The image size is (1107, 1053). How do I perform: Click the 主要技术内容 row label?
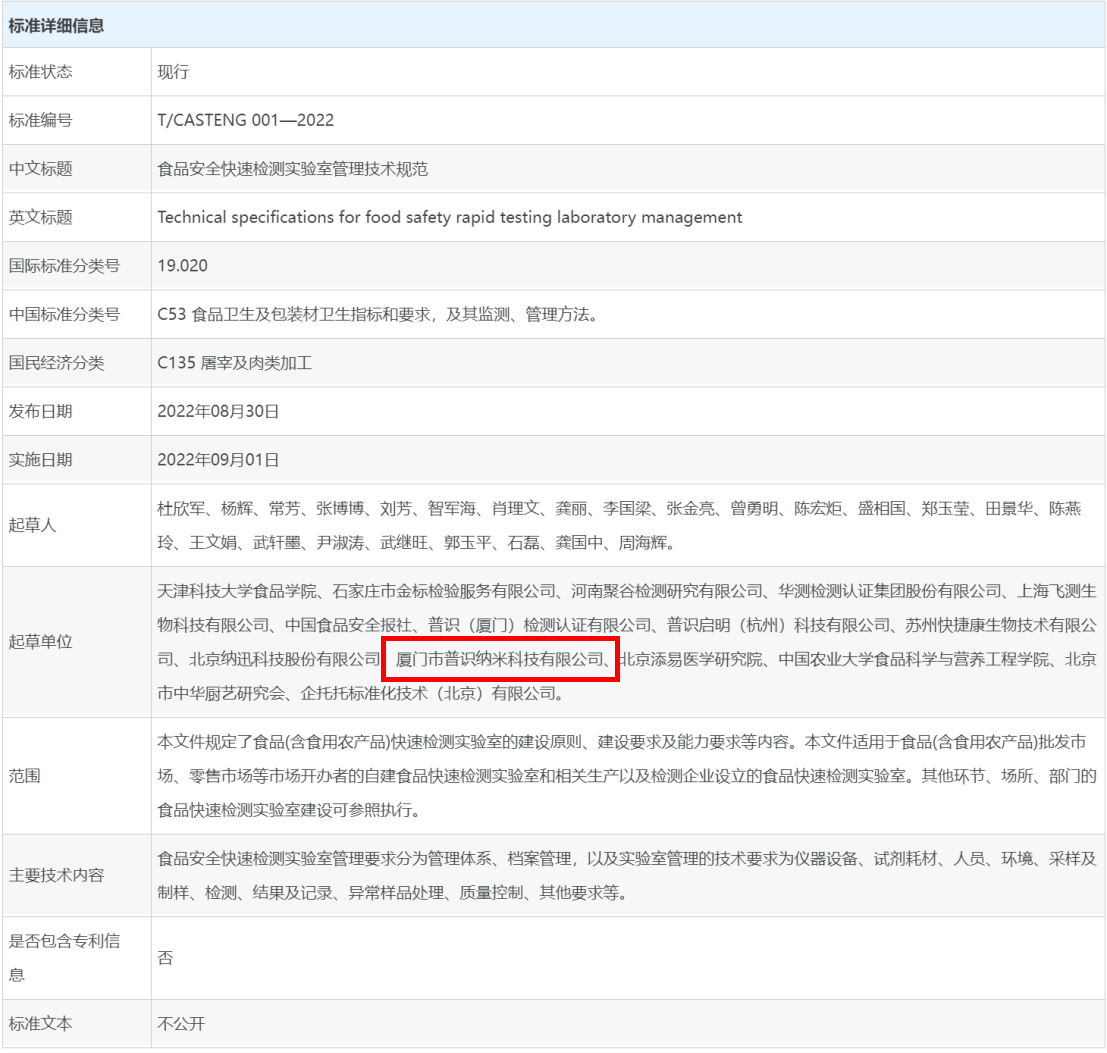[56, 875]
